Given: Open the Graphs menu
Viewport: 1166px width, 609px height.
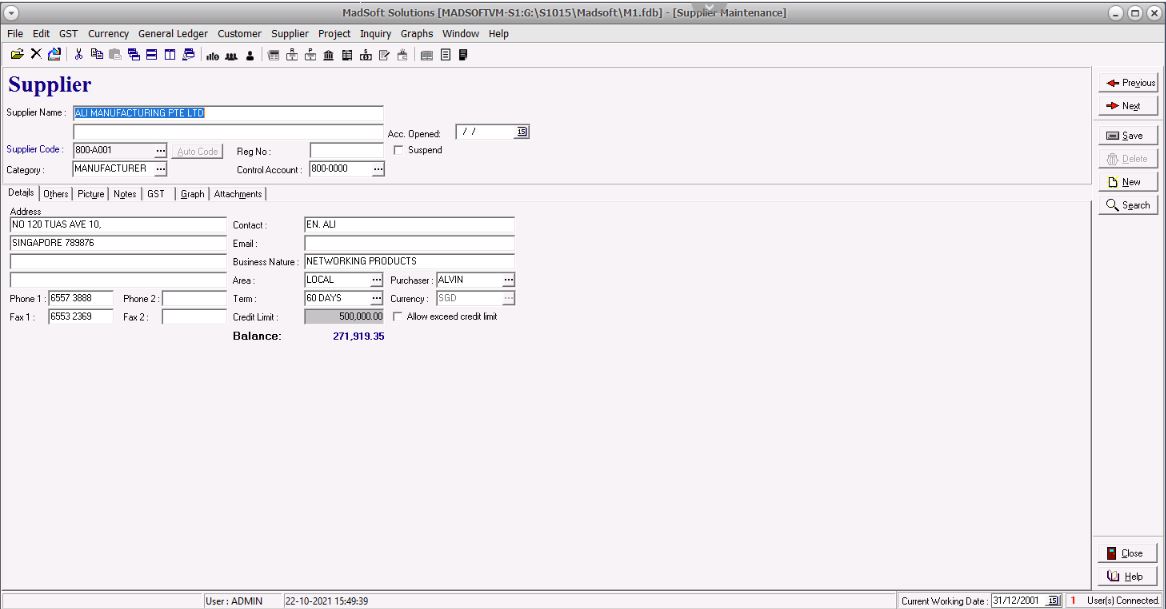Looking at the screenshot, I should pyautogui.click(x=416, y=33).
